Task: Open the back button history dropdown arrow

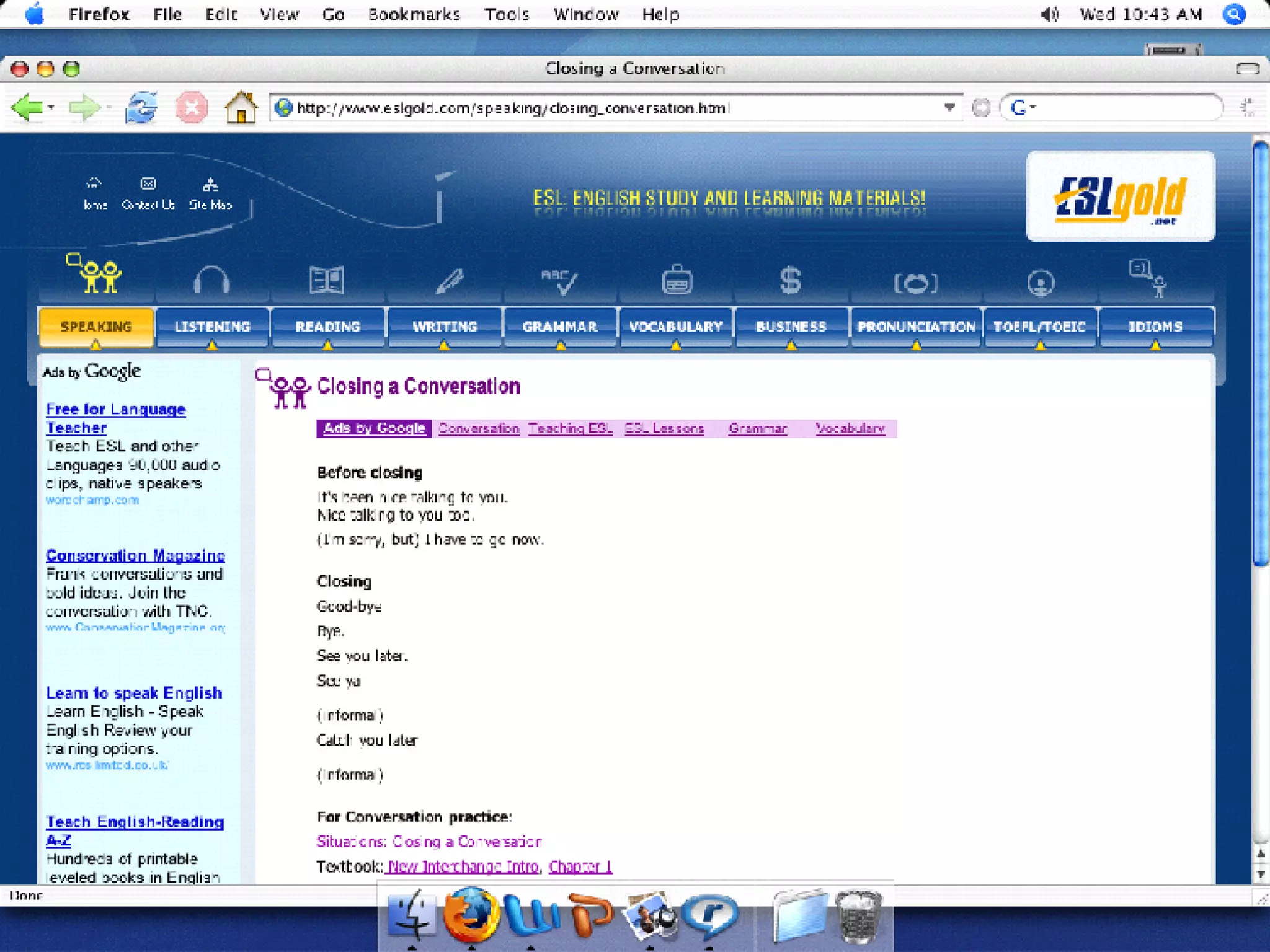Action: (51, 108)
